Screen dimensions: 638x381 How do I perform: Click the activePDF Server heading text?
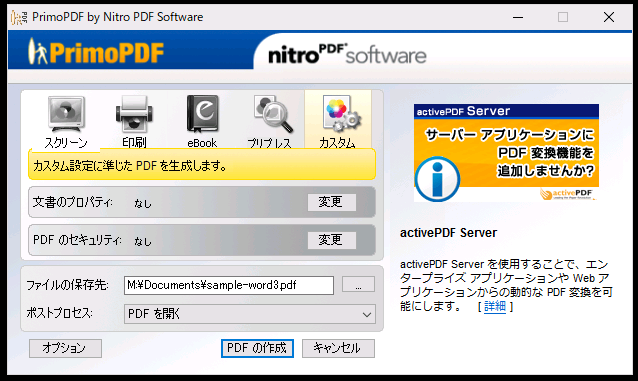[448, 233]
